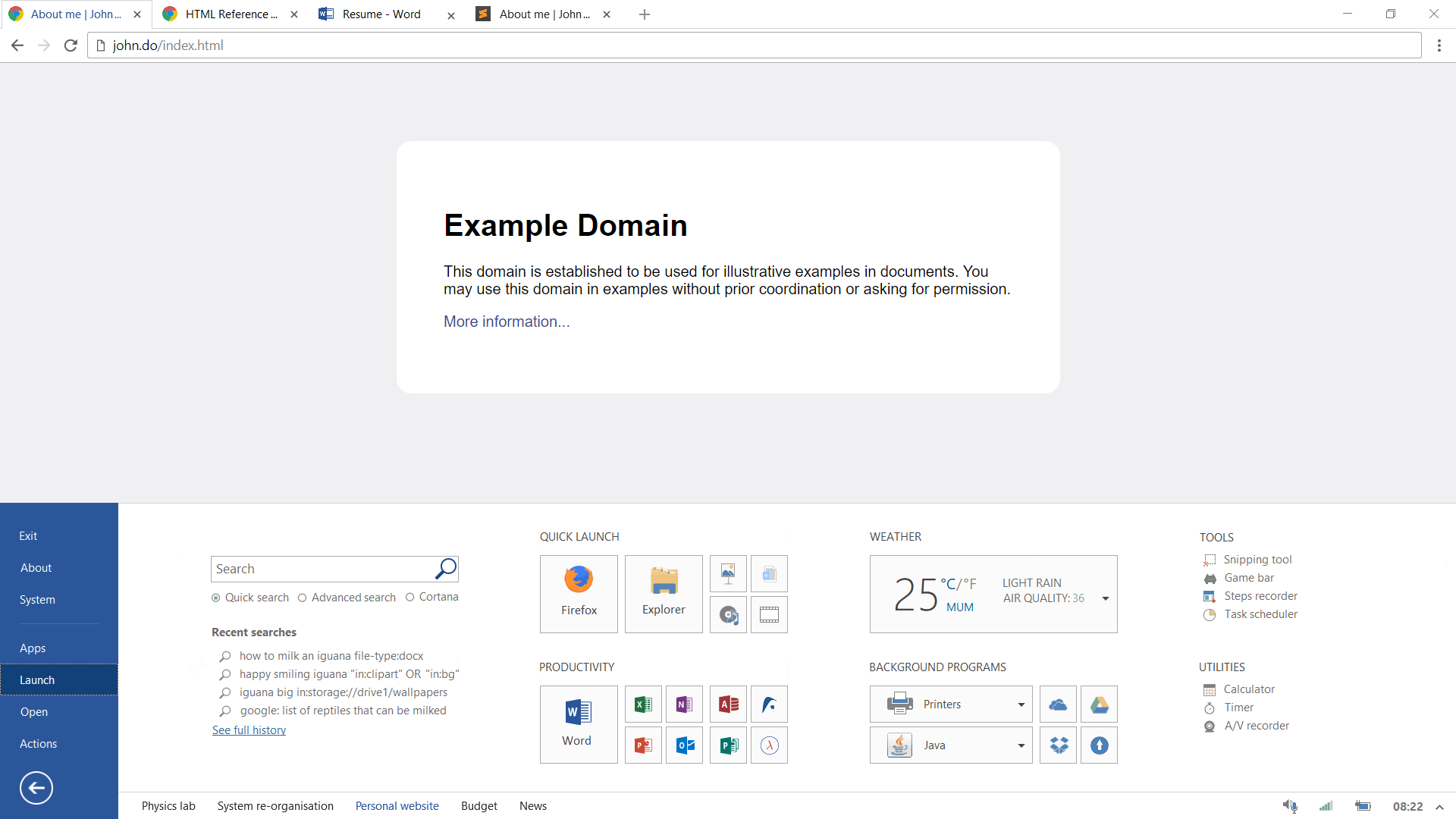The height and width of the screenshot is (819, 1456).
Task: Expand the Printers dropdown
Action: (x=1021, y=704)
